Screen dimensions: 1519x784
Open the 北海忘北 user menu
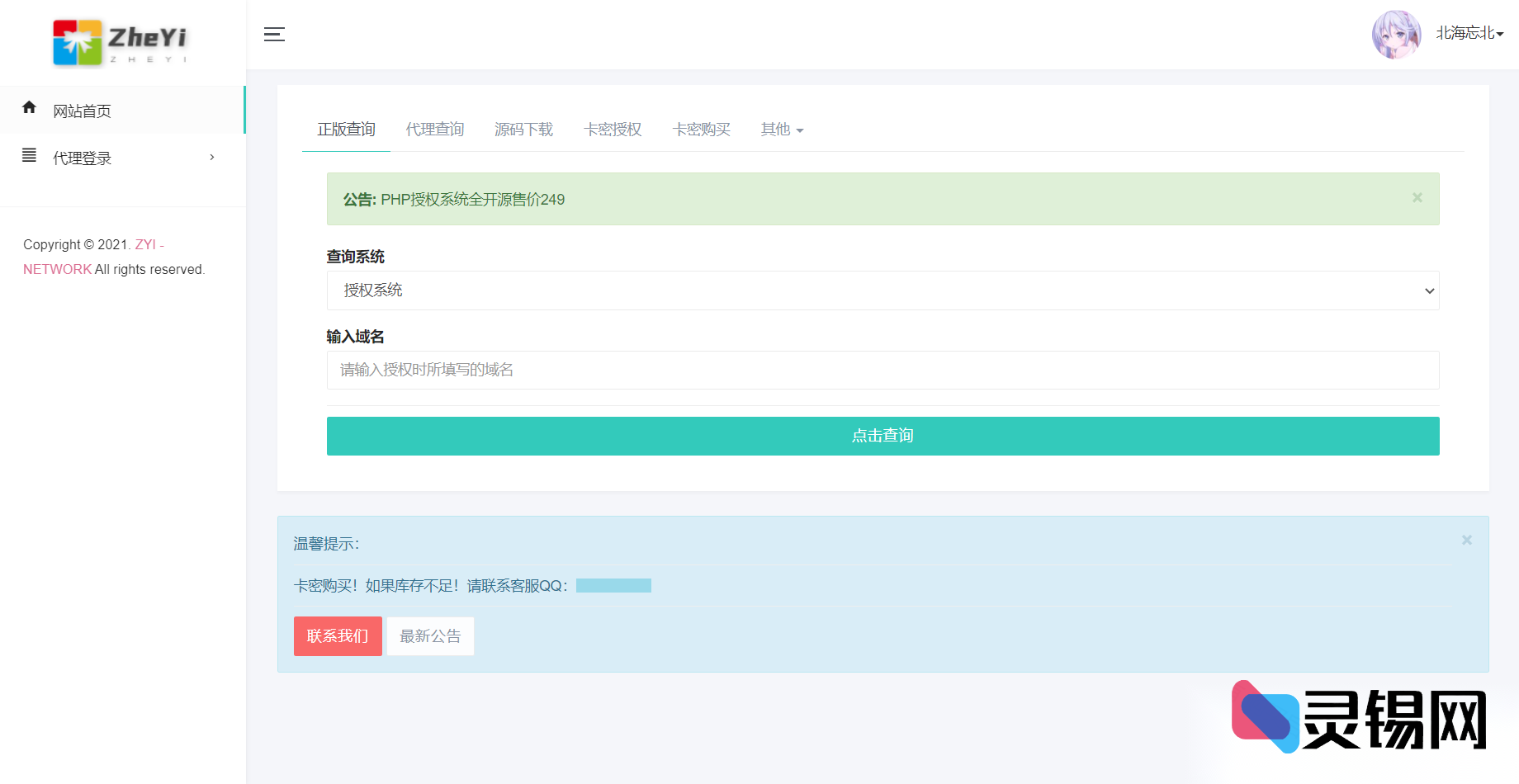point(1469,34)
